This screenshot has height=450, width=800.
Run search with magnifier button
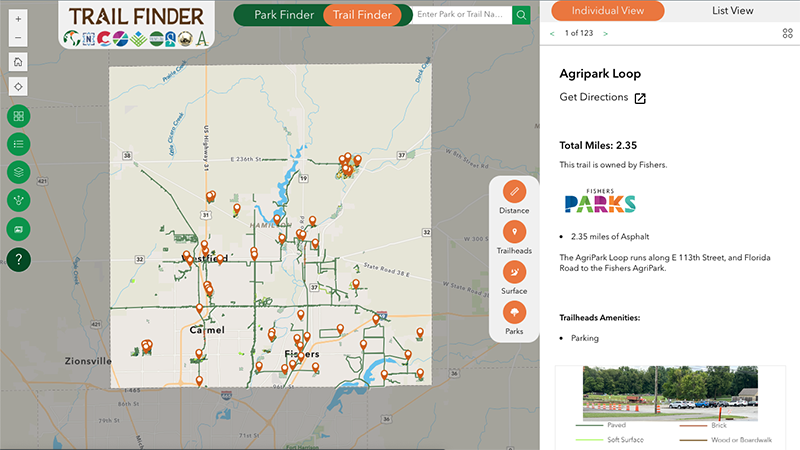point(521,15)
